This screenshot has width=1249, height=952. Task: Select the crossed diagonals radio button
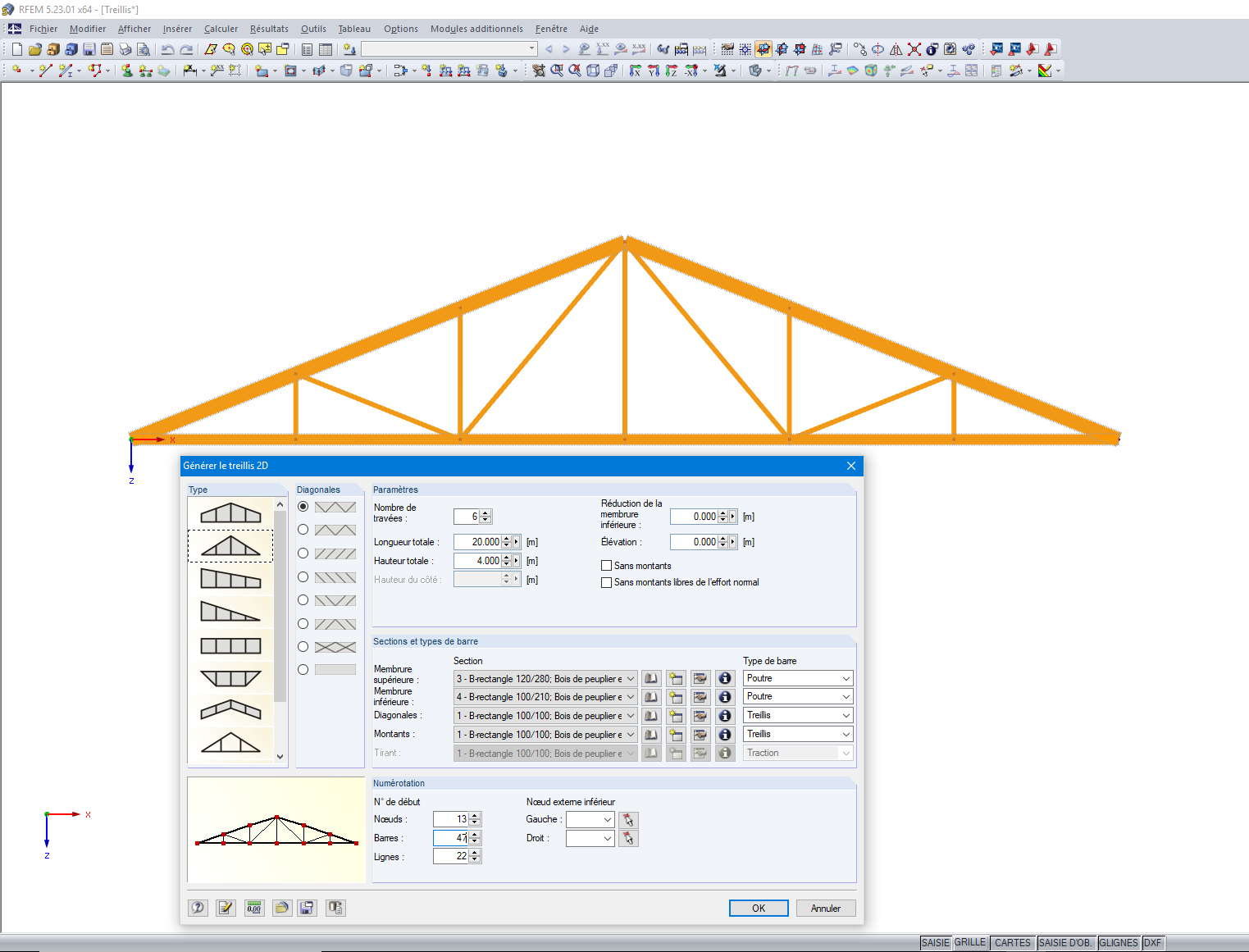click(303, 647)
